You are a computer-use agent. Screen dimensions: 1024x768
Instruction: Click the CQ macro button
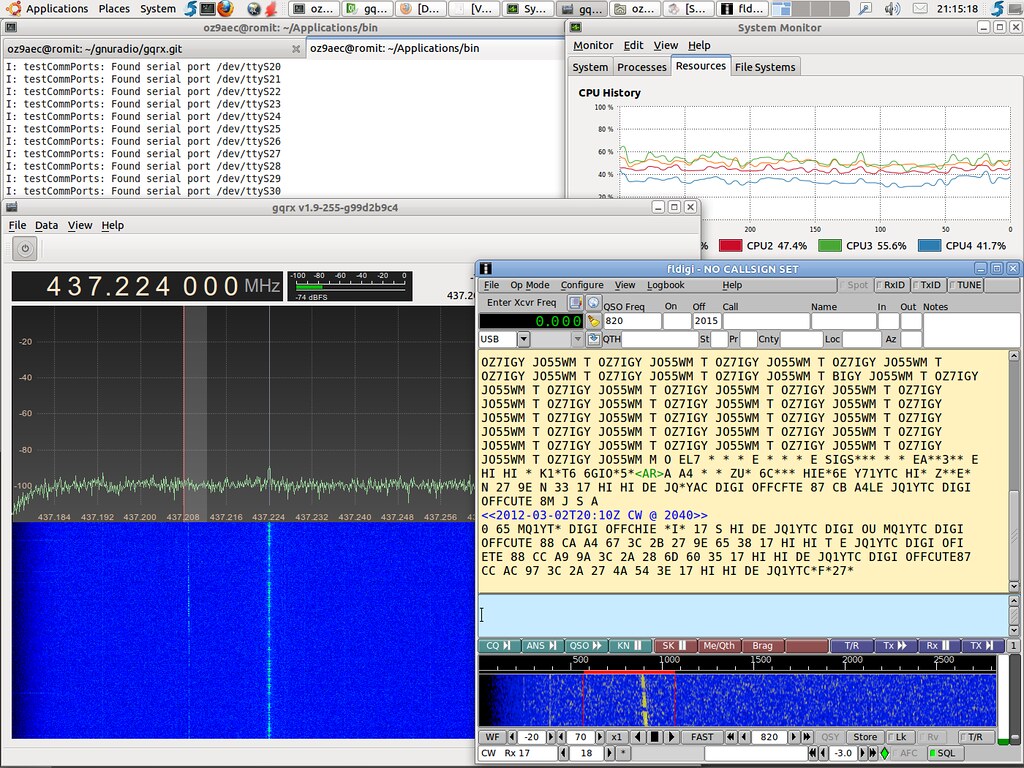(x=498, y=646)
